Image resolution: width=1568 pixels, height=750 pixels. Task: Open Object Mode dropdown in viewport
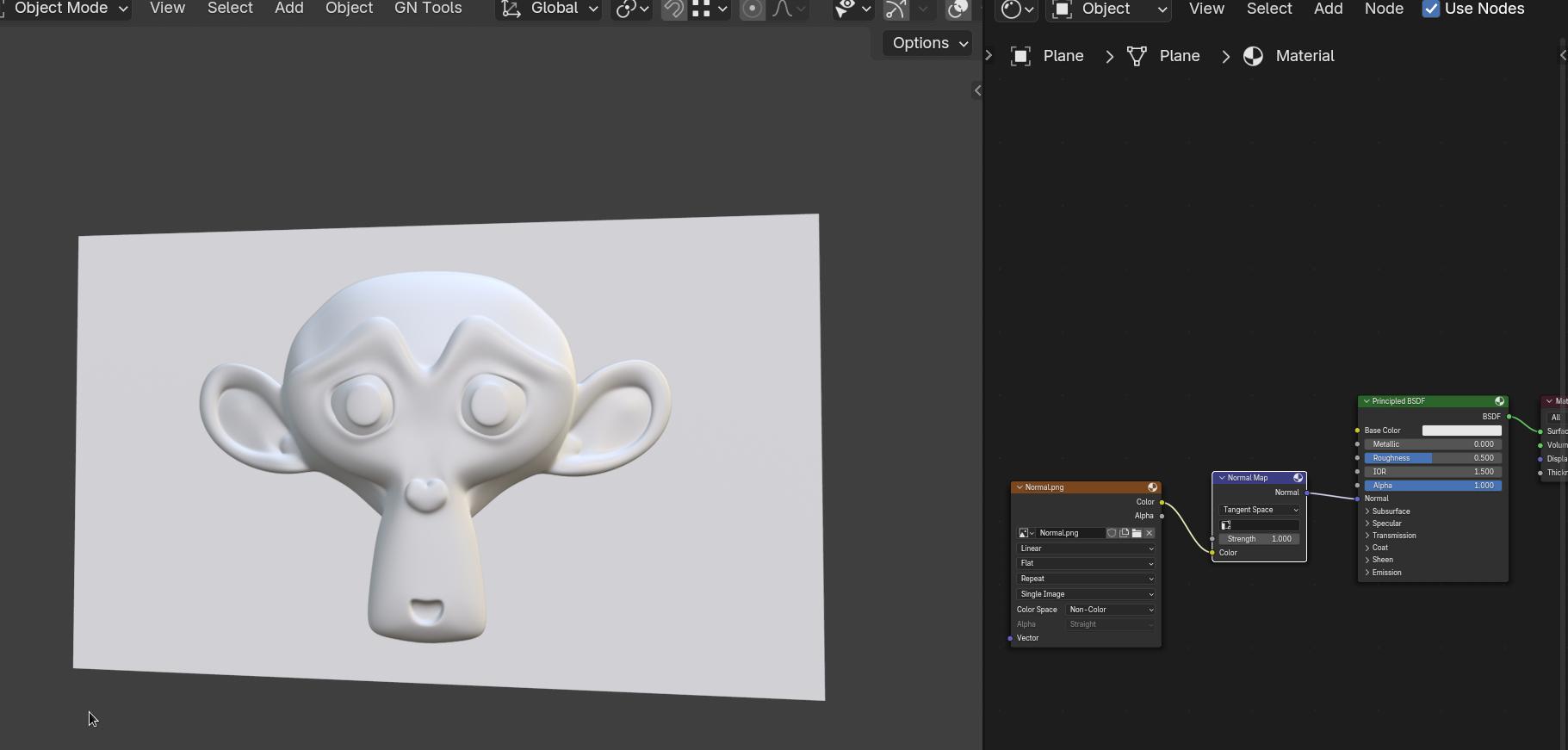(66, 9)
